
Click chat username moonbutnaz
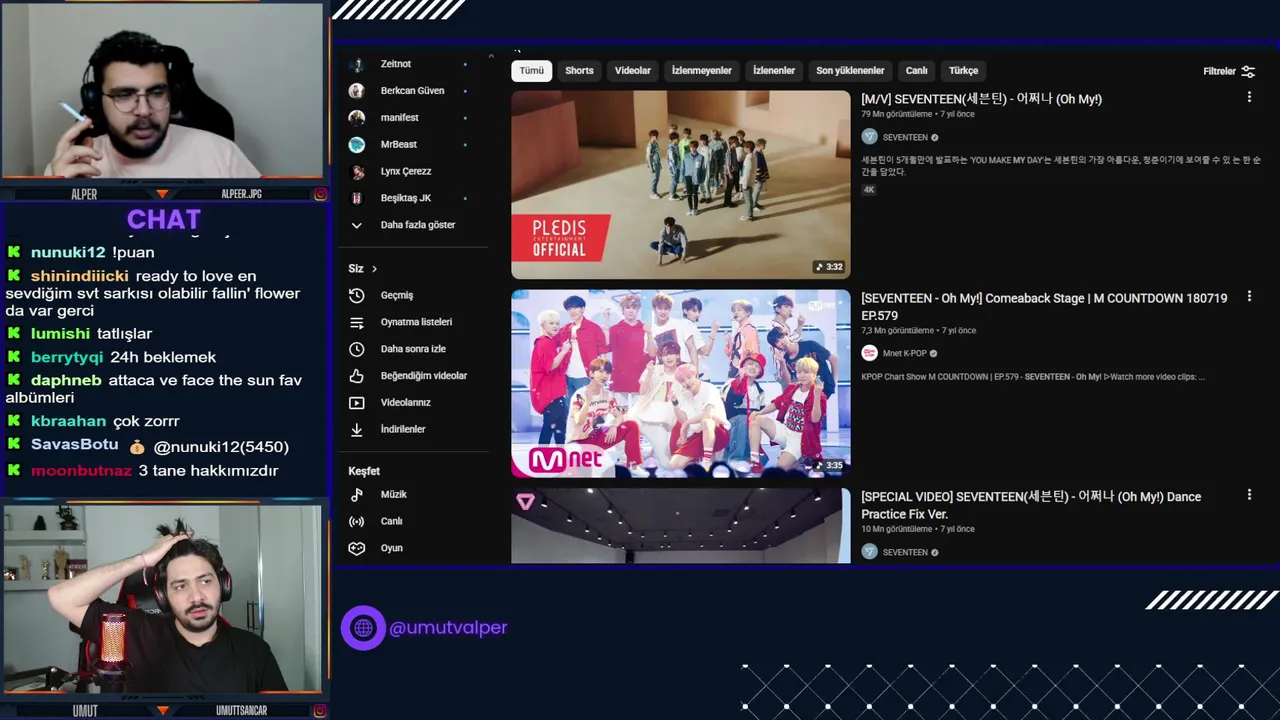pyautogui.click(x=81, y=471)
